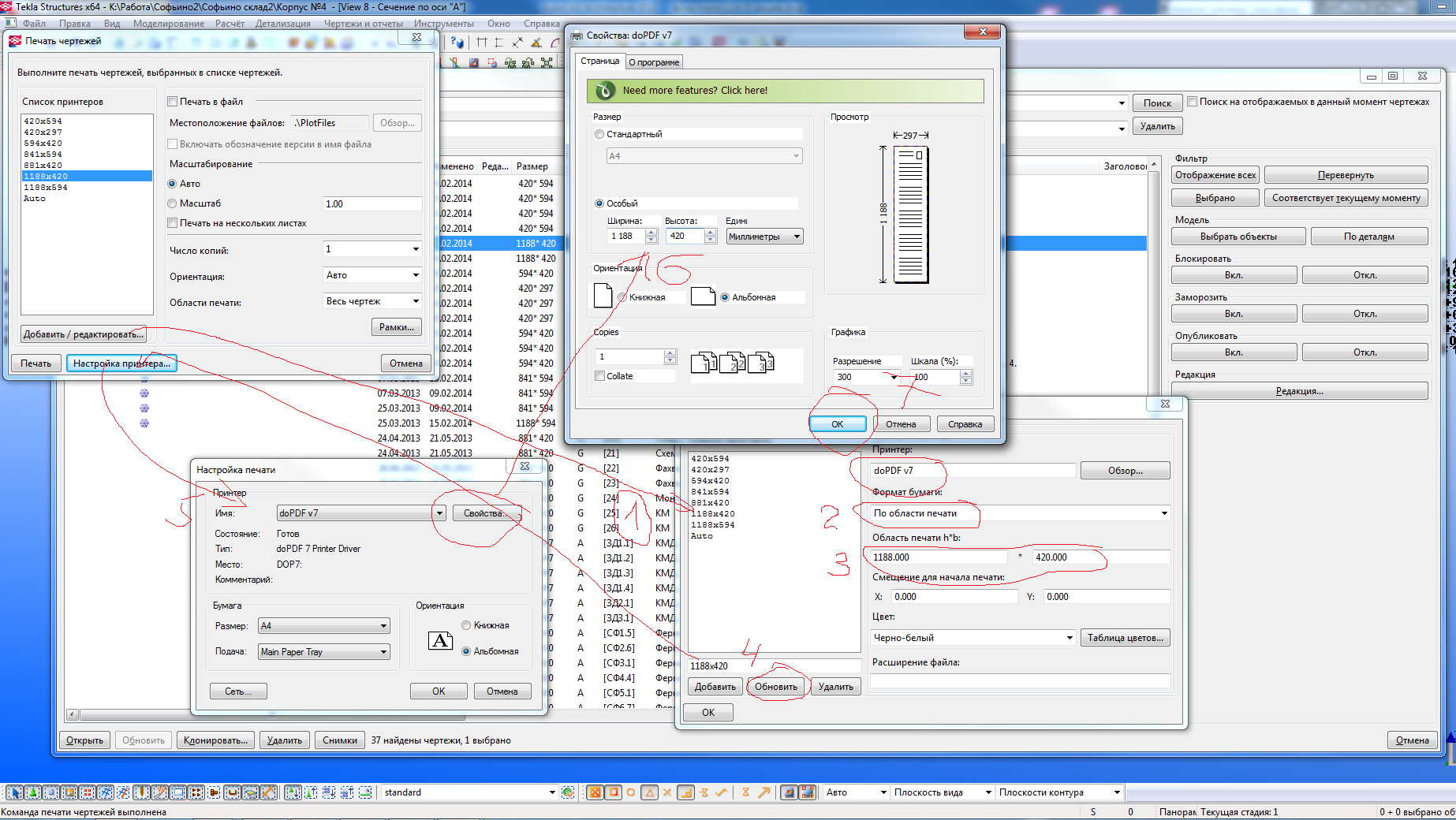Enable the Collate checkbox
The width and height of the screenshot is (1456, 820).
click(600, 376)
